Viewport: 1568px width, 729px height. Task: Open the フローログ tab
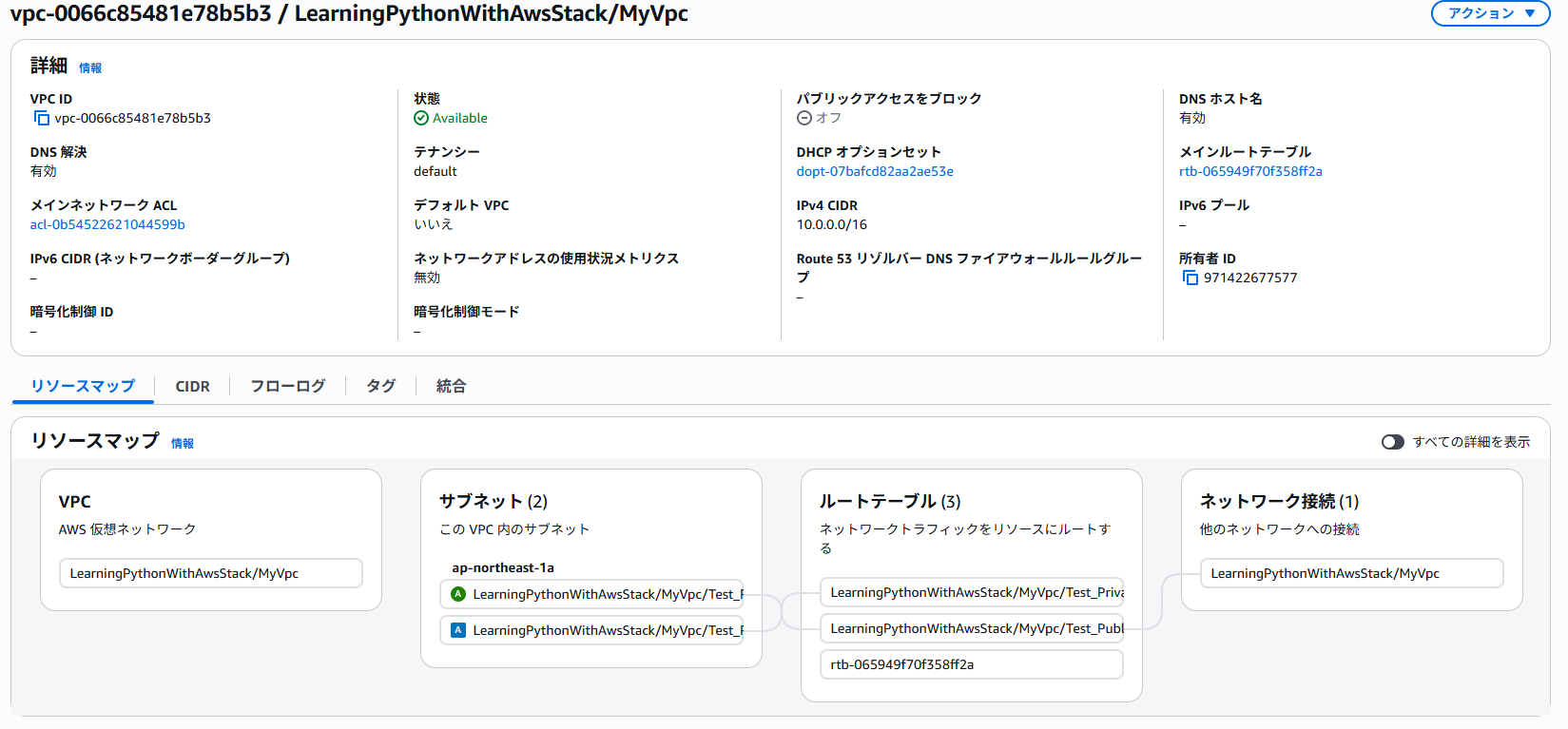(x=287, y=386)
